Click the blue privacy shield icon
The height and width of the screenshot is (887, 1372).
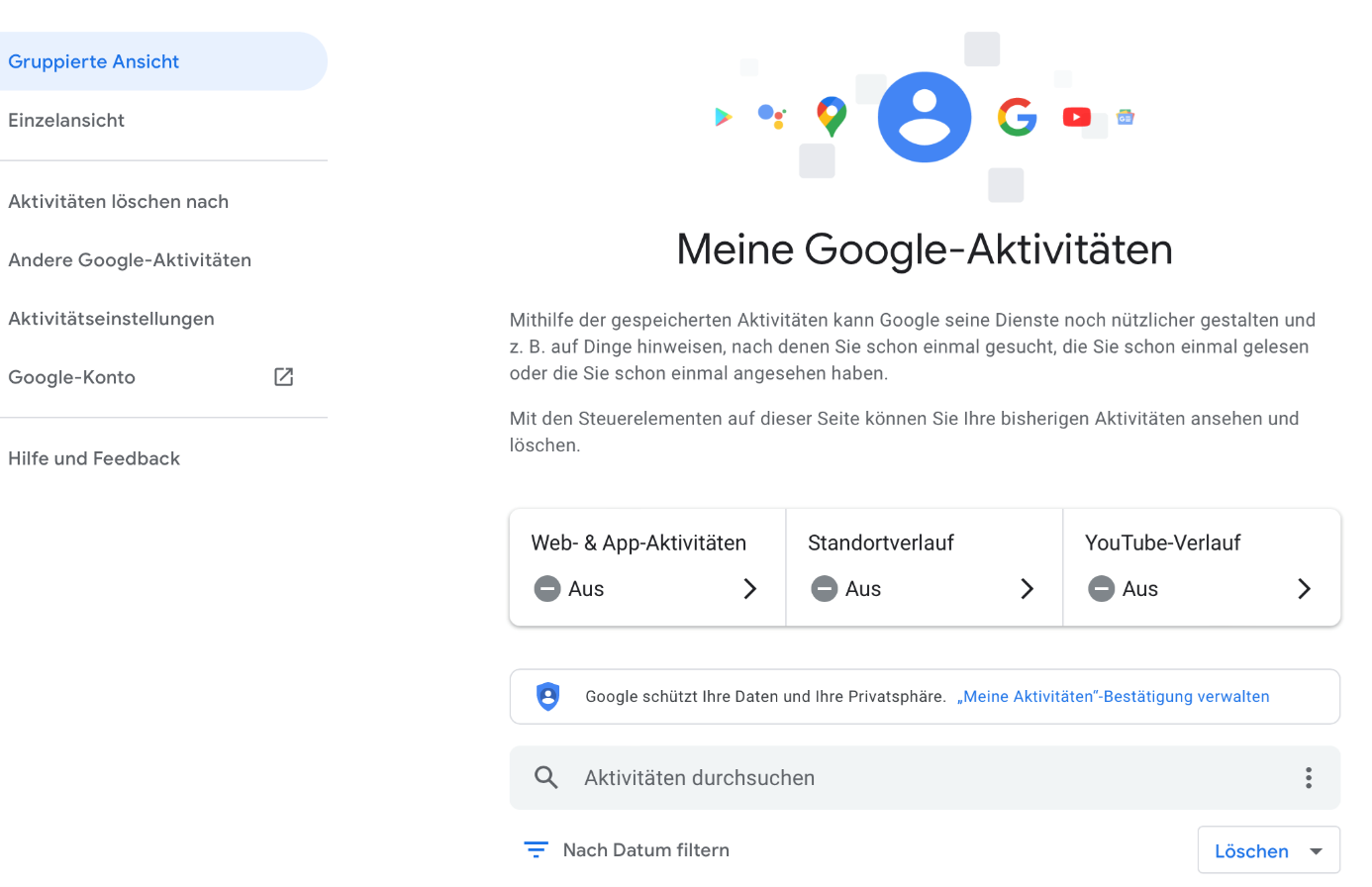[547, 697]
